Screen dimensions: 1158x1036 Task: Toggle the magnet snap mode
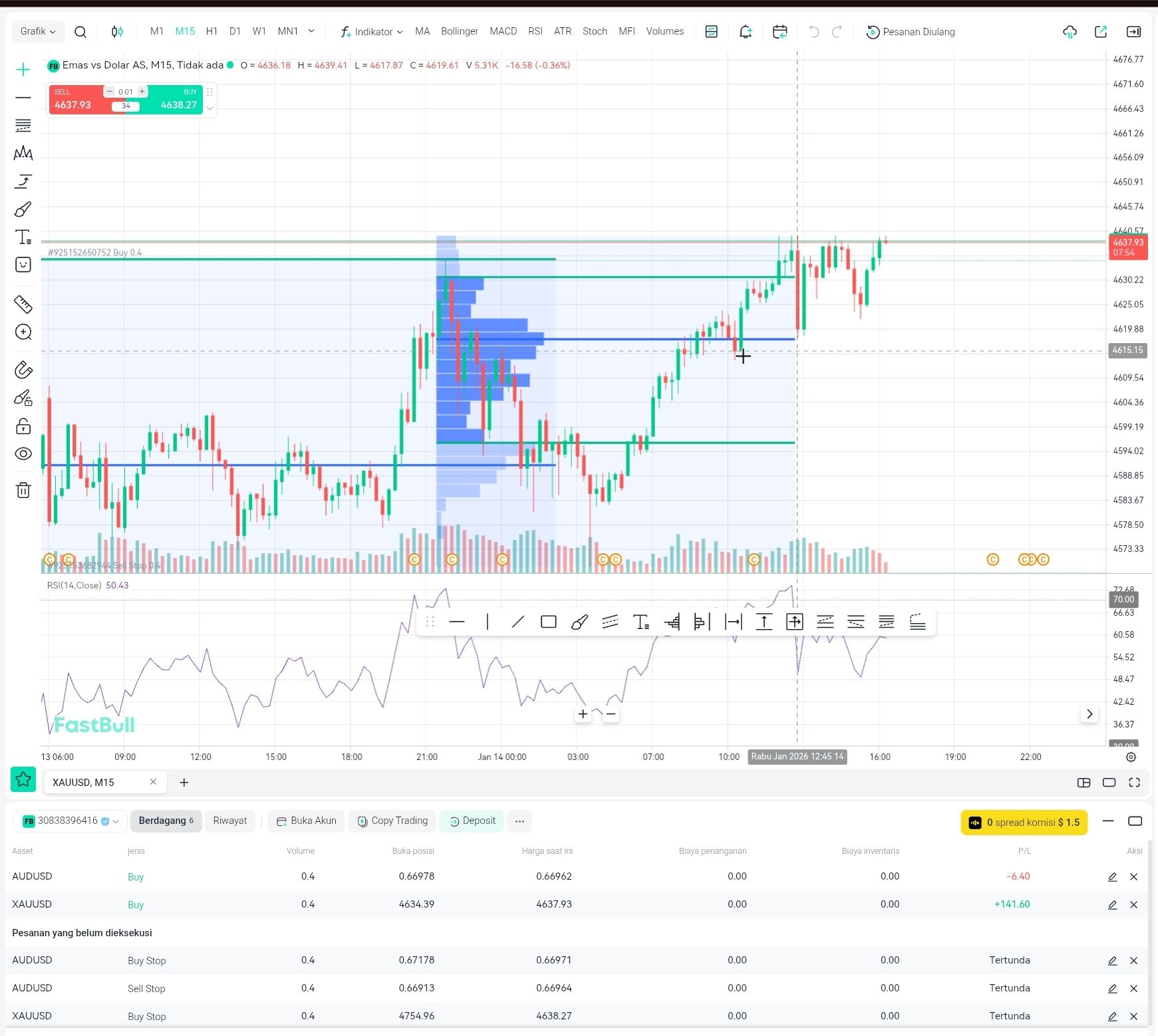[23, 370]
